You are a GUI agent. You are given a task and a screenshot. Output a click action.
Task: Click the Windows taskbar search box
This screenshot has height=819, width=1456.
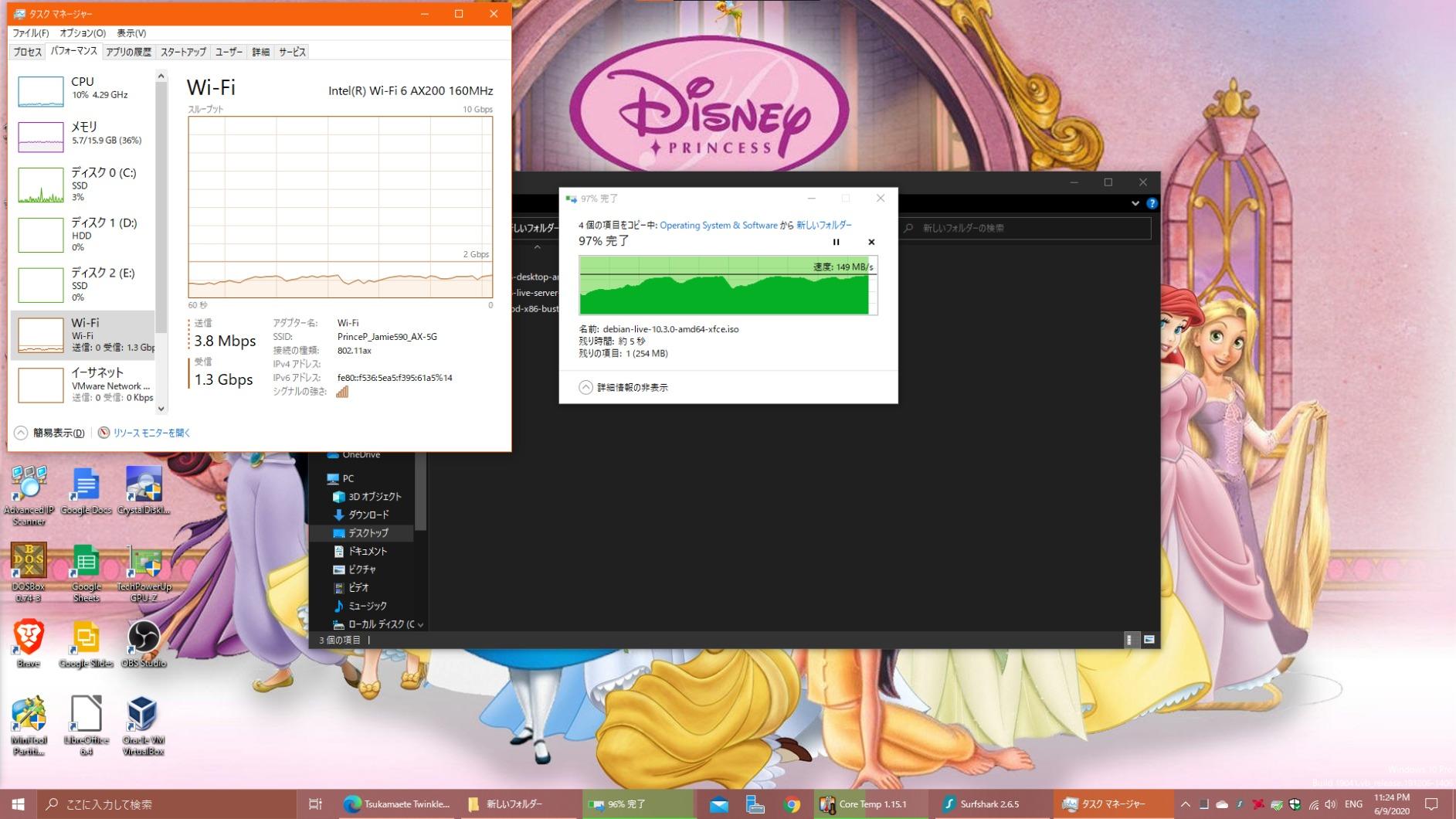(x=167, y=804)
